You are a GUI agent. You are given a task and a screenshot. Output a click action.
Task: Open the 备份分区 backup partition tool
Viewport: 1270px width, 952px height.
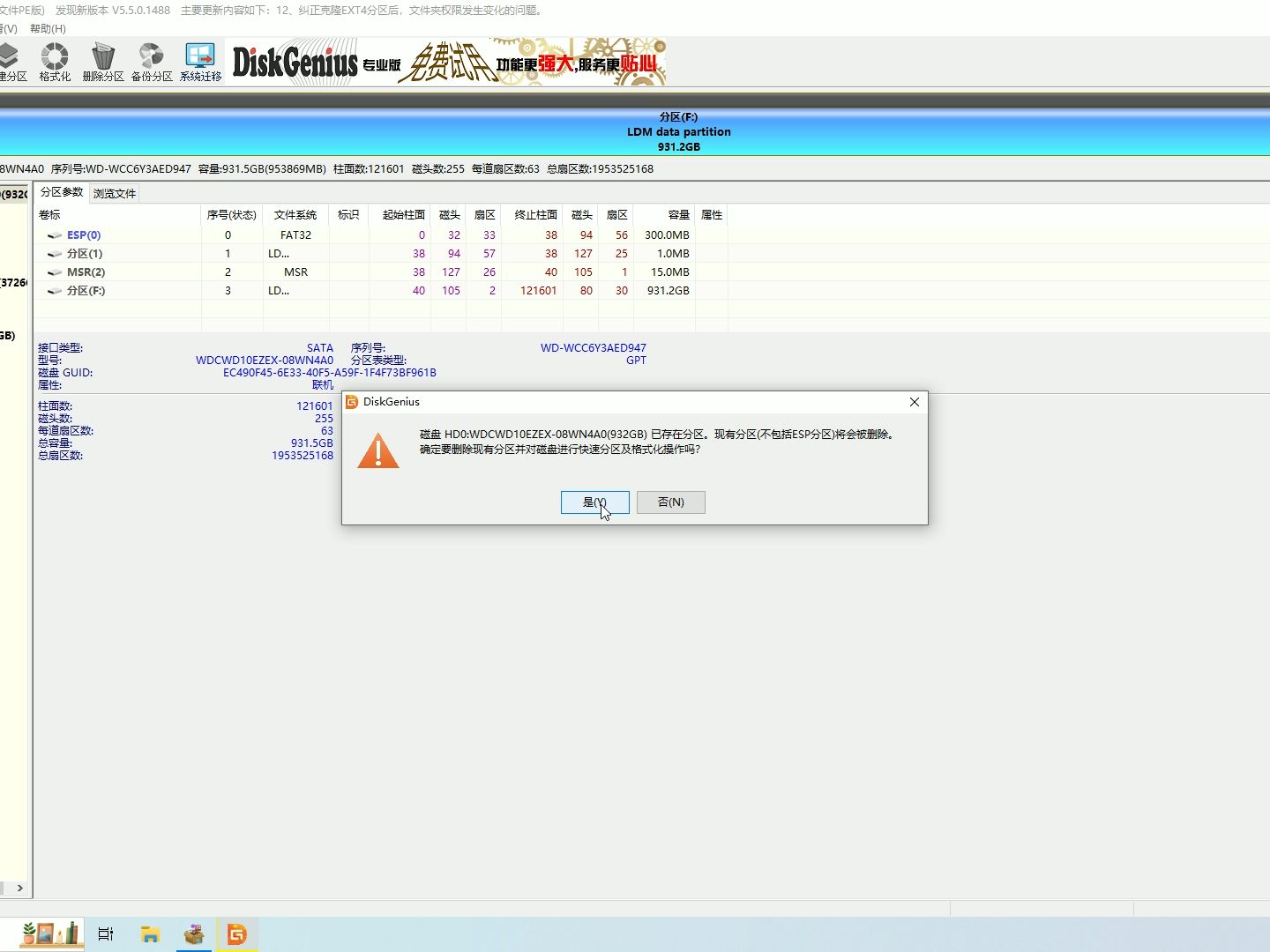coord(152,62)
